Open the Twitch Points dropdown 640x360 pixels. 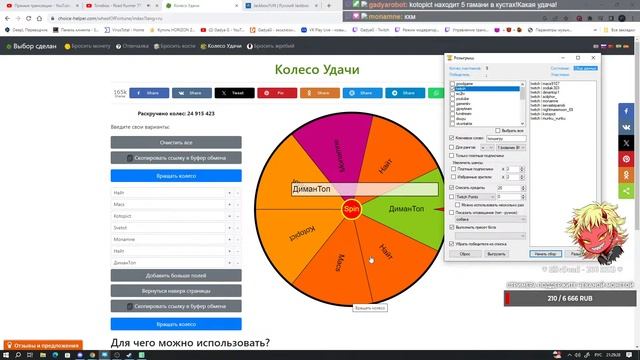coord(475,197)
